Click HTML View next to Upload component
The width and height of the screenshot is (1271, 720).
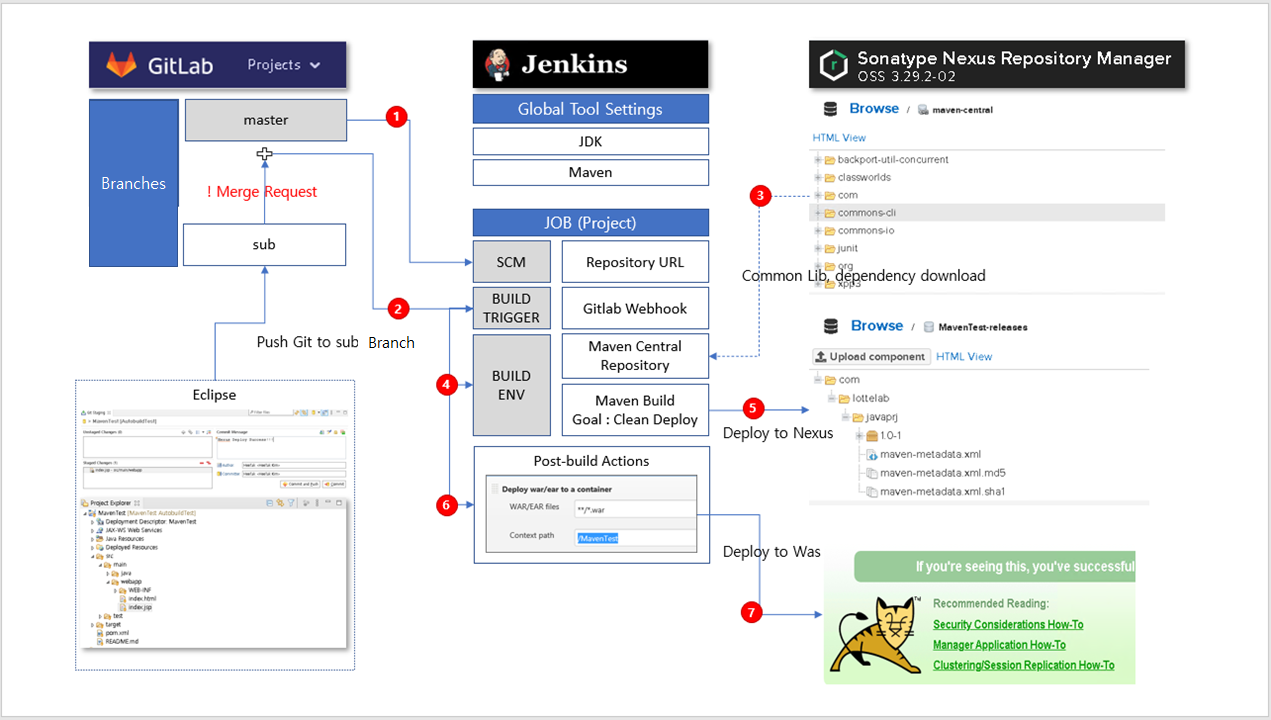tap(965, 356)
